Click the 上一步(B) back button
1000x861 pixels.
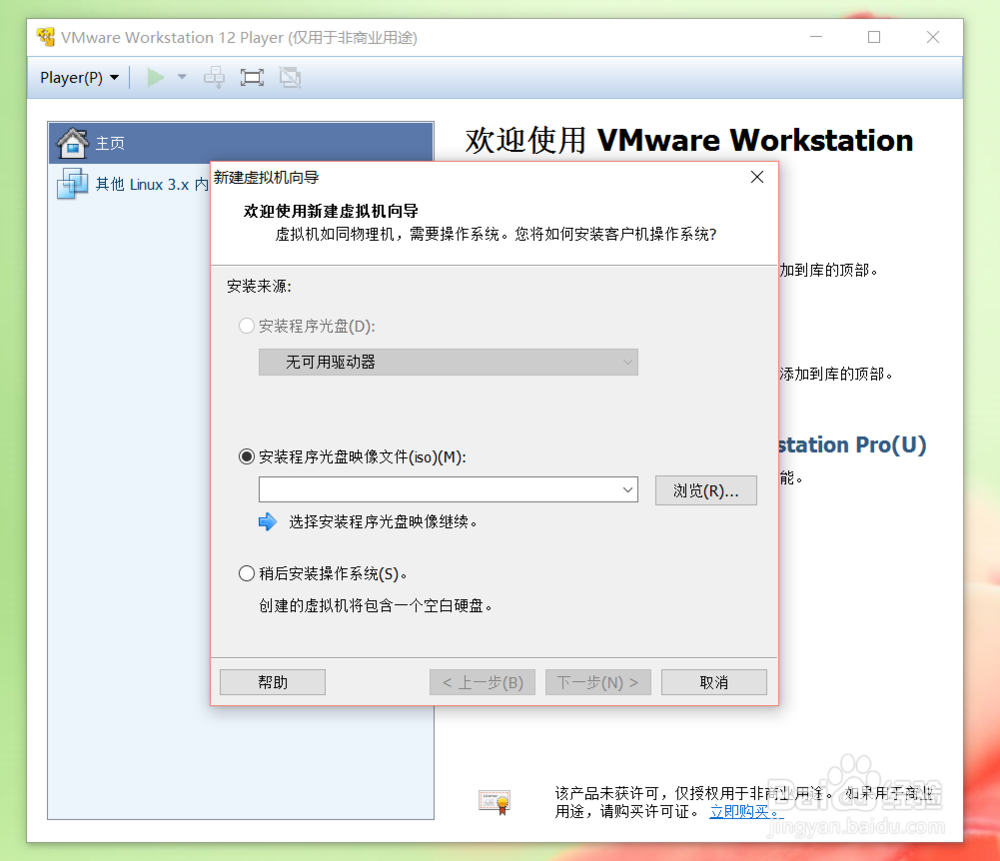[x=482, y=682]
